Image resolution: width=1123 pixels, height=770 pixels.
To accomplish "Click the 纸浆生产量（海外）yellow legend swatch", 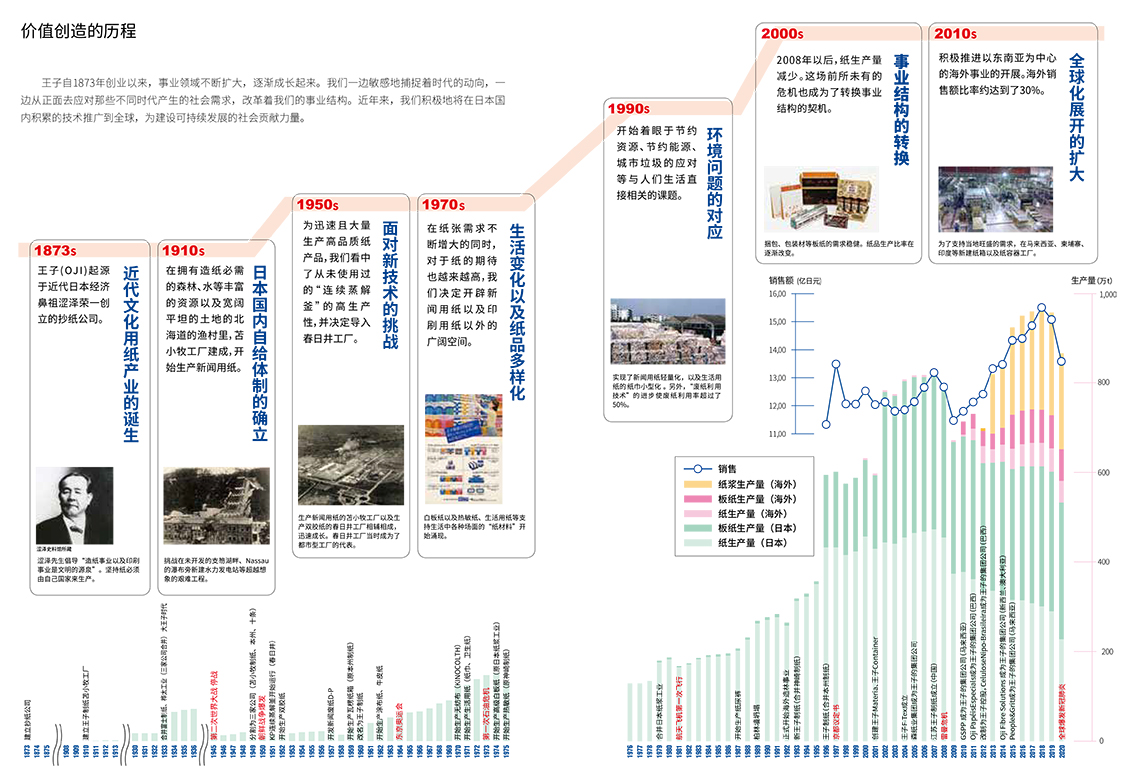I will pyautogui.click(x=698, y=484).
